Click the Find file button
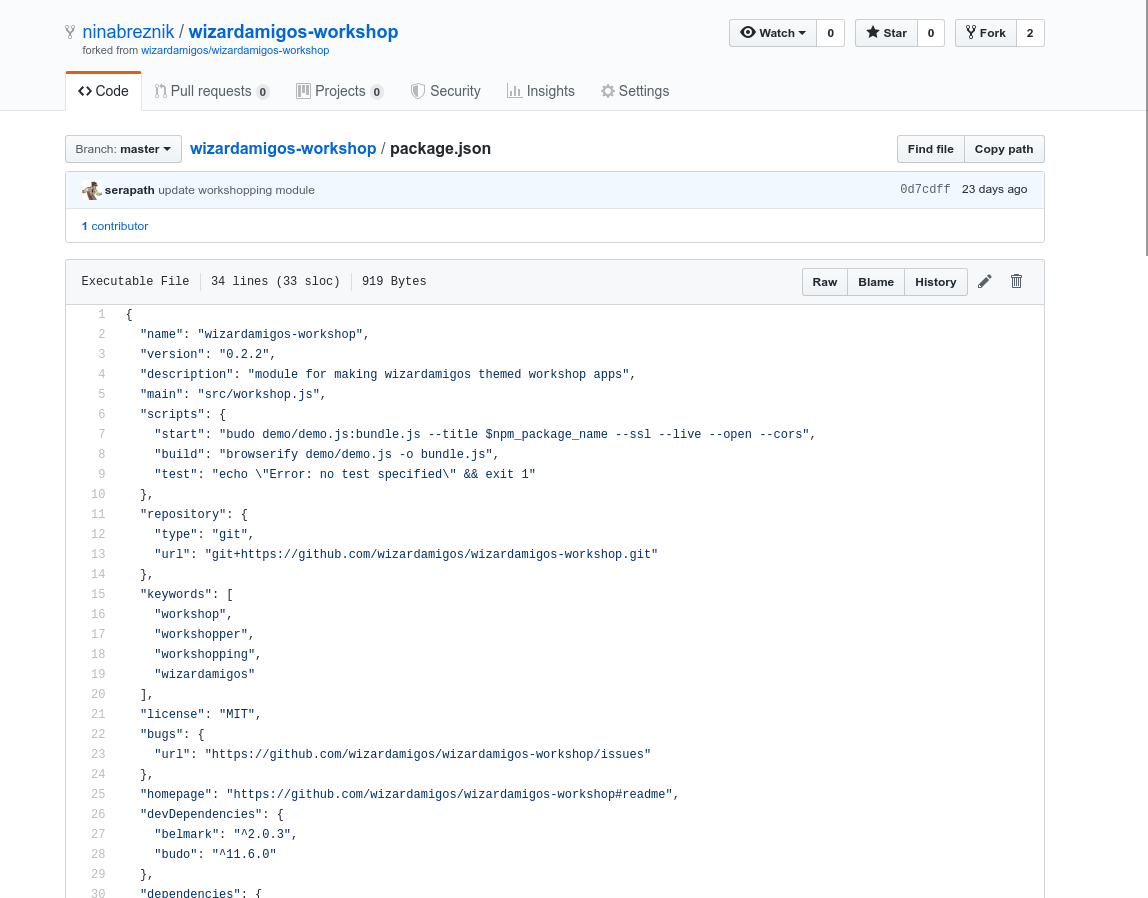 pyautogui.click(x=931, y=149)
